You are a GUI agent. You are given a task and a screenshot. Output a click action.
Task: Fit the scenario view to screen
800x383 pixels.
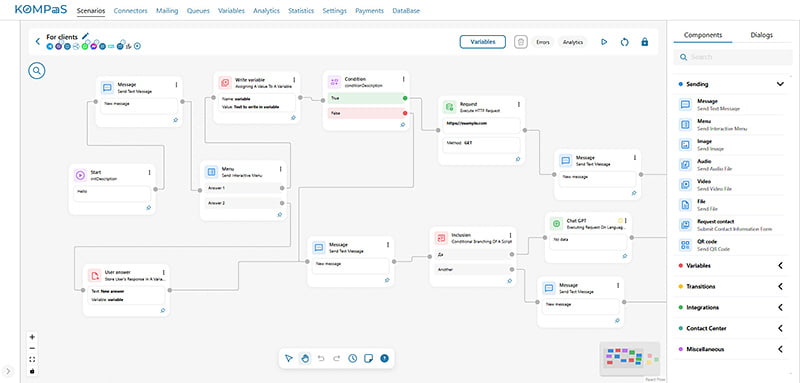click(33, 360)
